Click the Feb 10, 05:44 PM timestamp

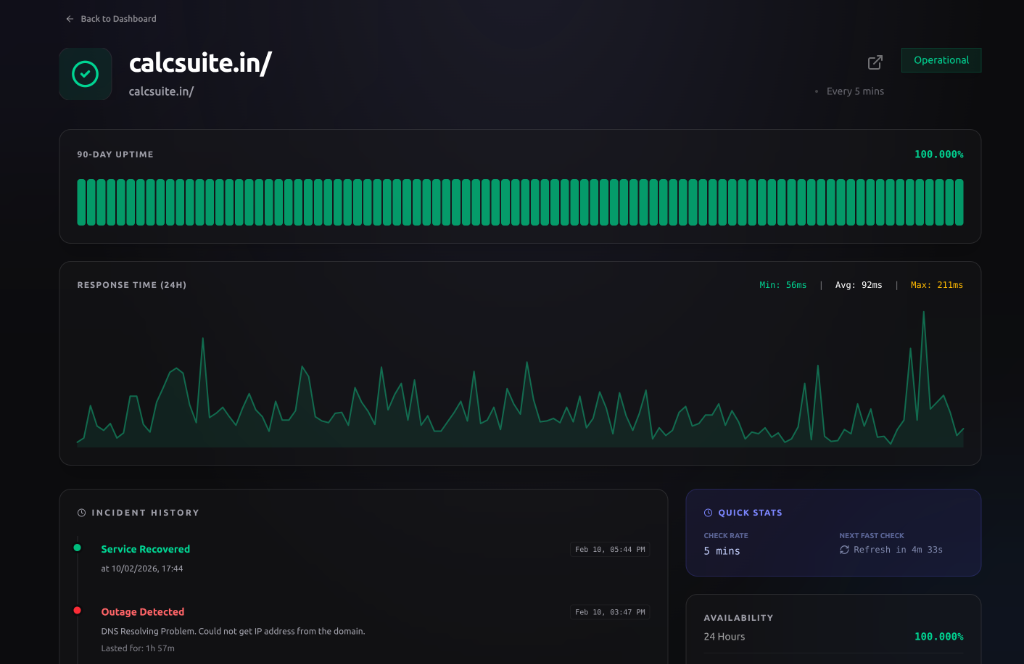[610, 550]
